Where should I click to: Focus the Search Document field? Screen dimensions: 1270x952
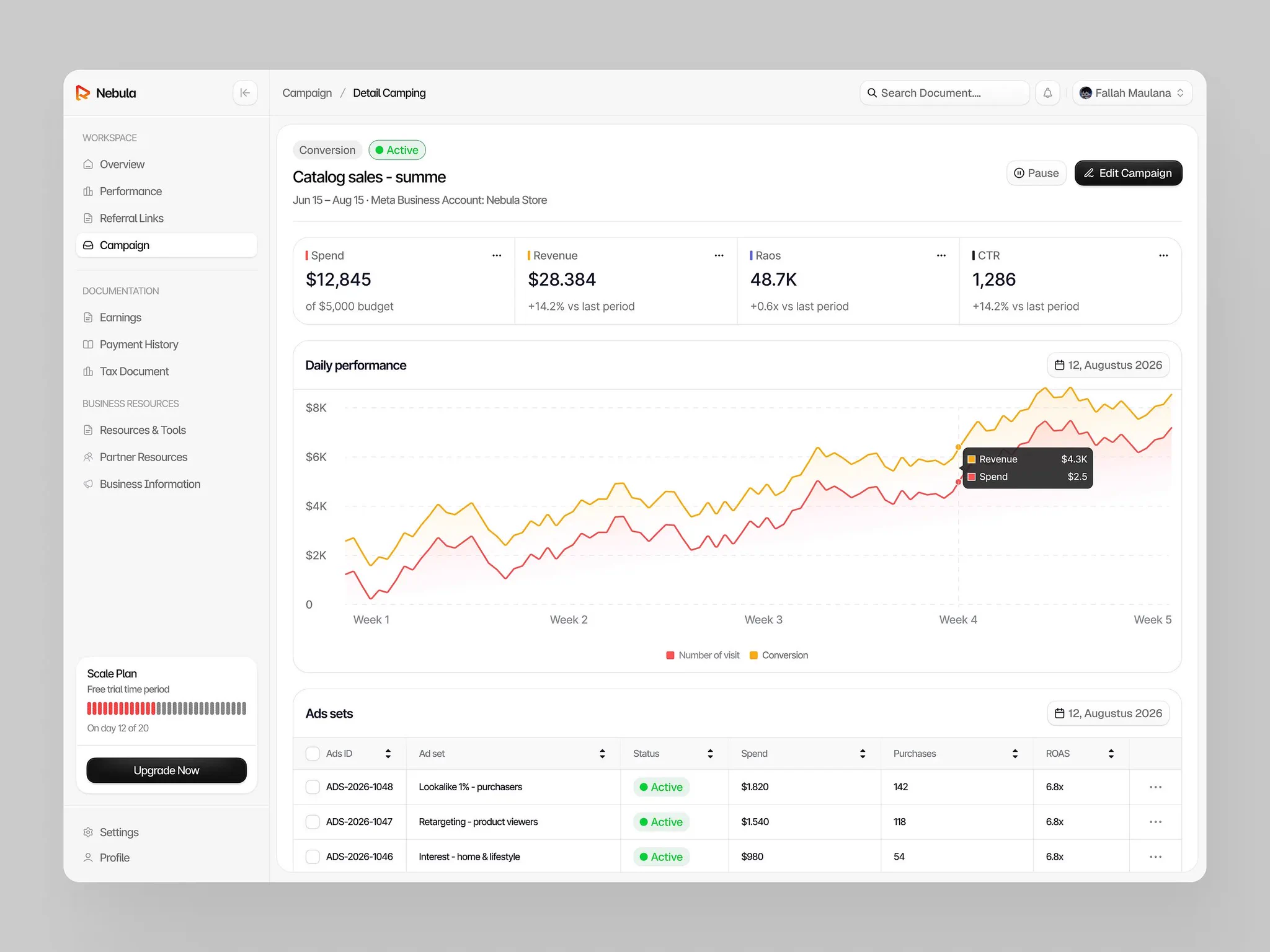(x=944, y=93)
